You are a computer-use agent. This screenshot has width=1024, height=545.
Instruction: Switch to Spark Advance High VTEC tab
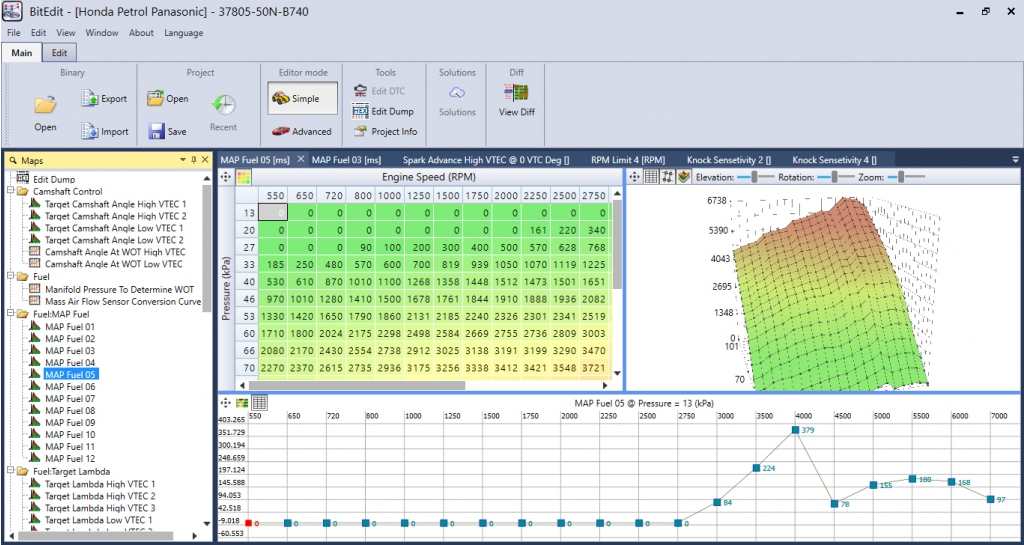pos(486,159)
